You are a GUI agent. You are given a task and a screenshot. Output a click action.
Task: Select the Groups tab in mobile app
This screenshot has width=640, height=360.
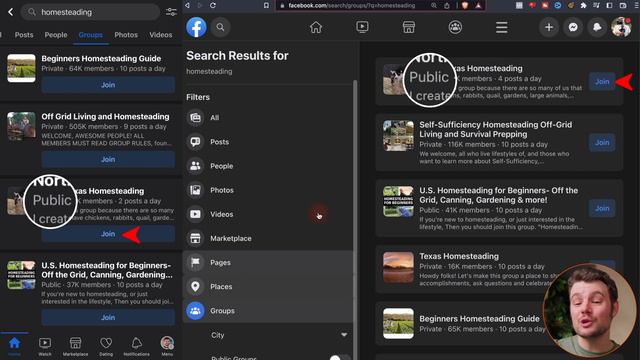[91, 35]
